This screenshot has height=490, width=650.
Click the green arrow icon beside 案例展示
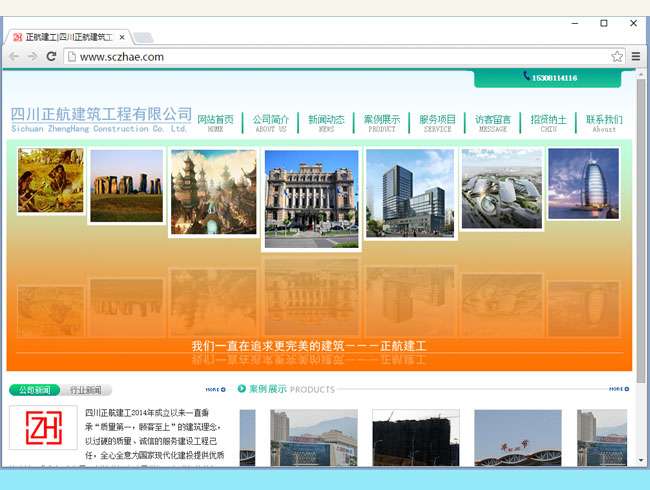click(x=242, y=388)
